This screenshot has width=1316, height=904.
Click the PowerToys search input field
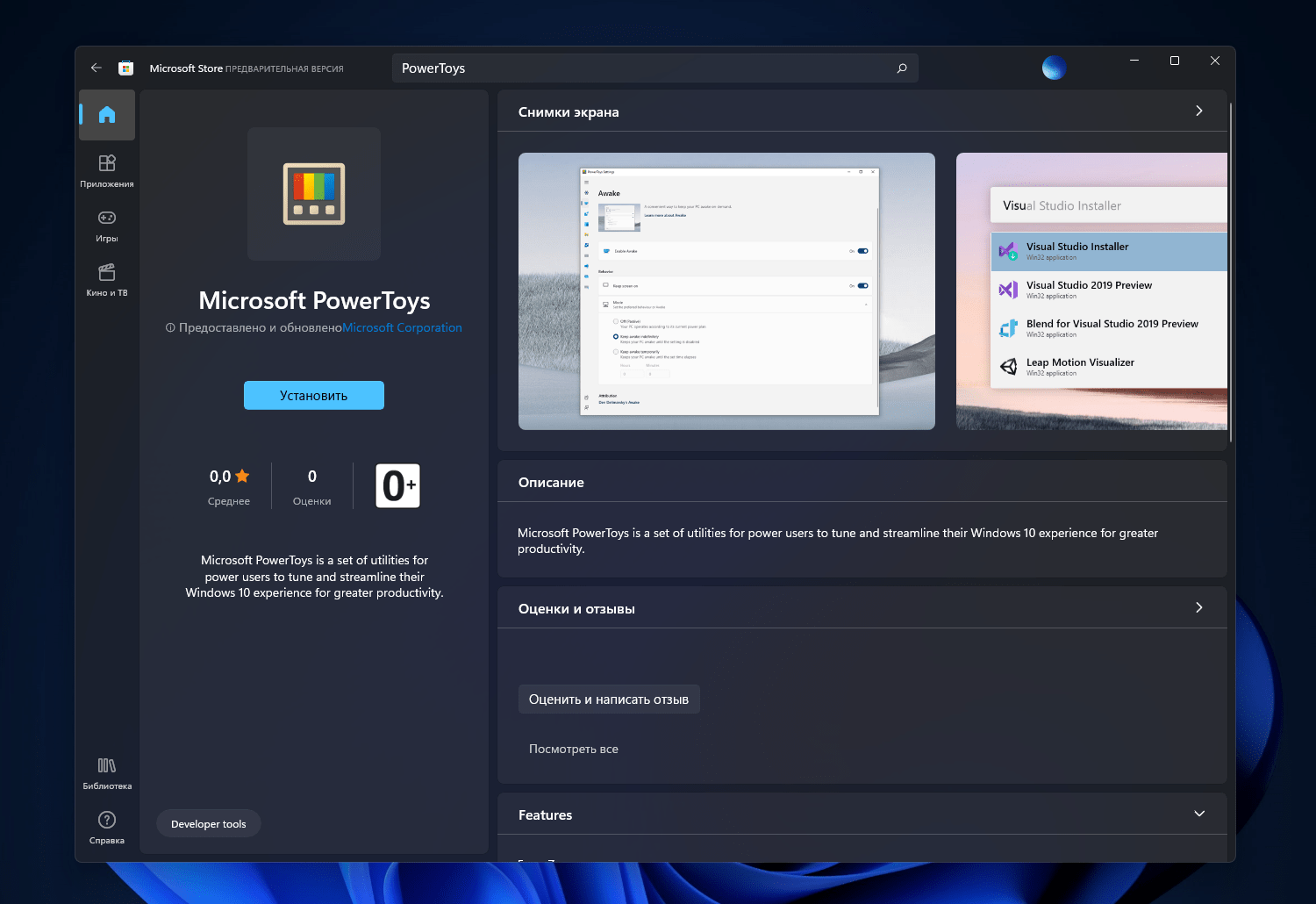click(640, 68)
